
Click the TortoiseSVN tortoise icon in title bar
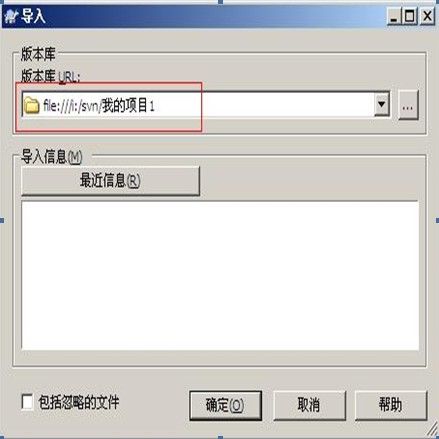point(11,17)
